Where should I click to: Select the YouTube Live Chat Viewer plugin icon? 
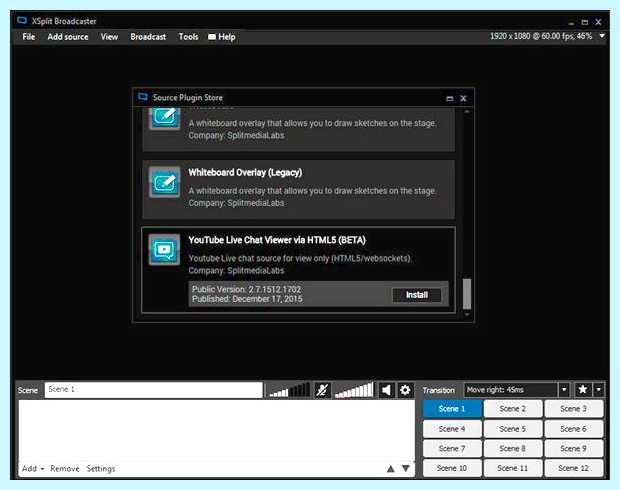click(164, 250)
